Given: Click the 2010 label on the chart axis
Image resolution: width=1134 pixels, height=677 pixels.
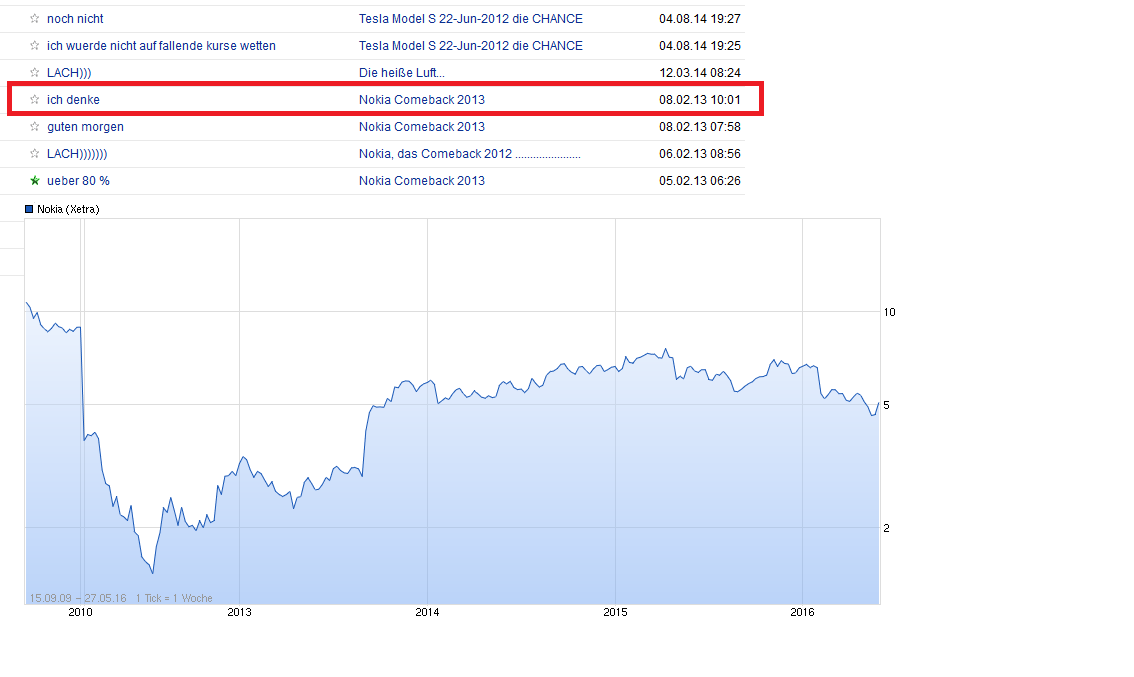Looking at the screenshot, I should point(80,612).
